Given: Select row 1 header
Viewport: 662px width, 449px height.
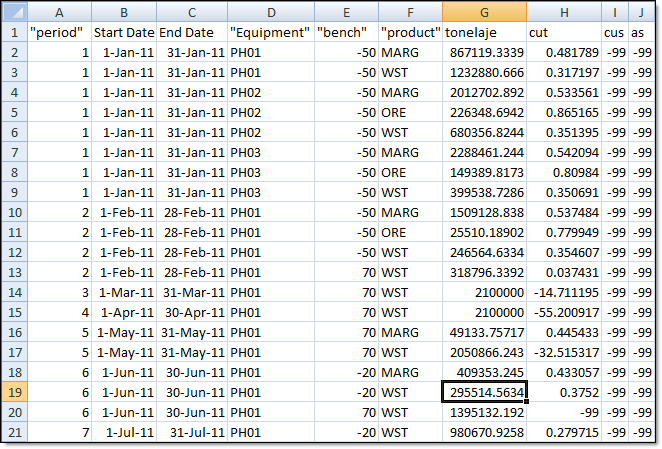Looking at the screenshot, I should click(x=13, y=32).
